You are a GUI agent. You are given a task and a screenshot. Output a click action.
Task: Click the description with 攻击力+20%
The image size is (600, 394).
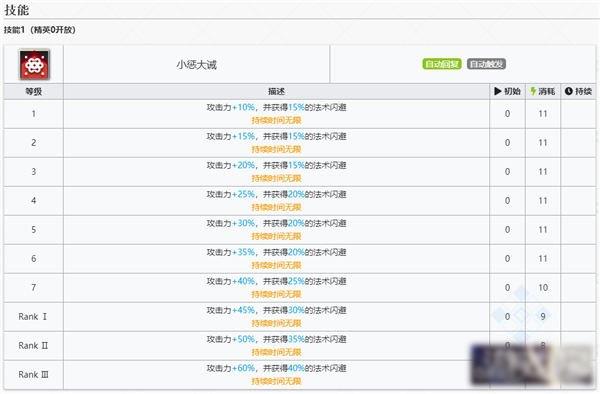coord(276,166)
